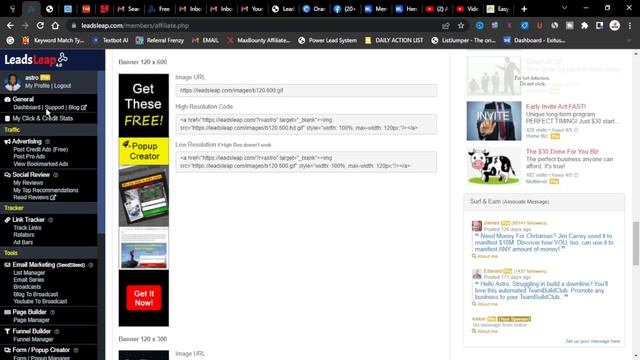Select the Low Resolution code text box
The image size is (640, 360).
[306, 162]
